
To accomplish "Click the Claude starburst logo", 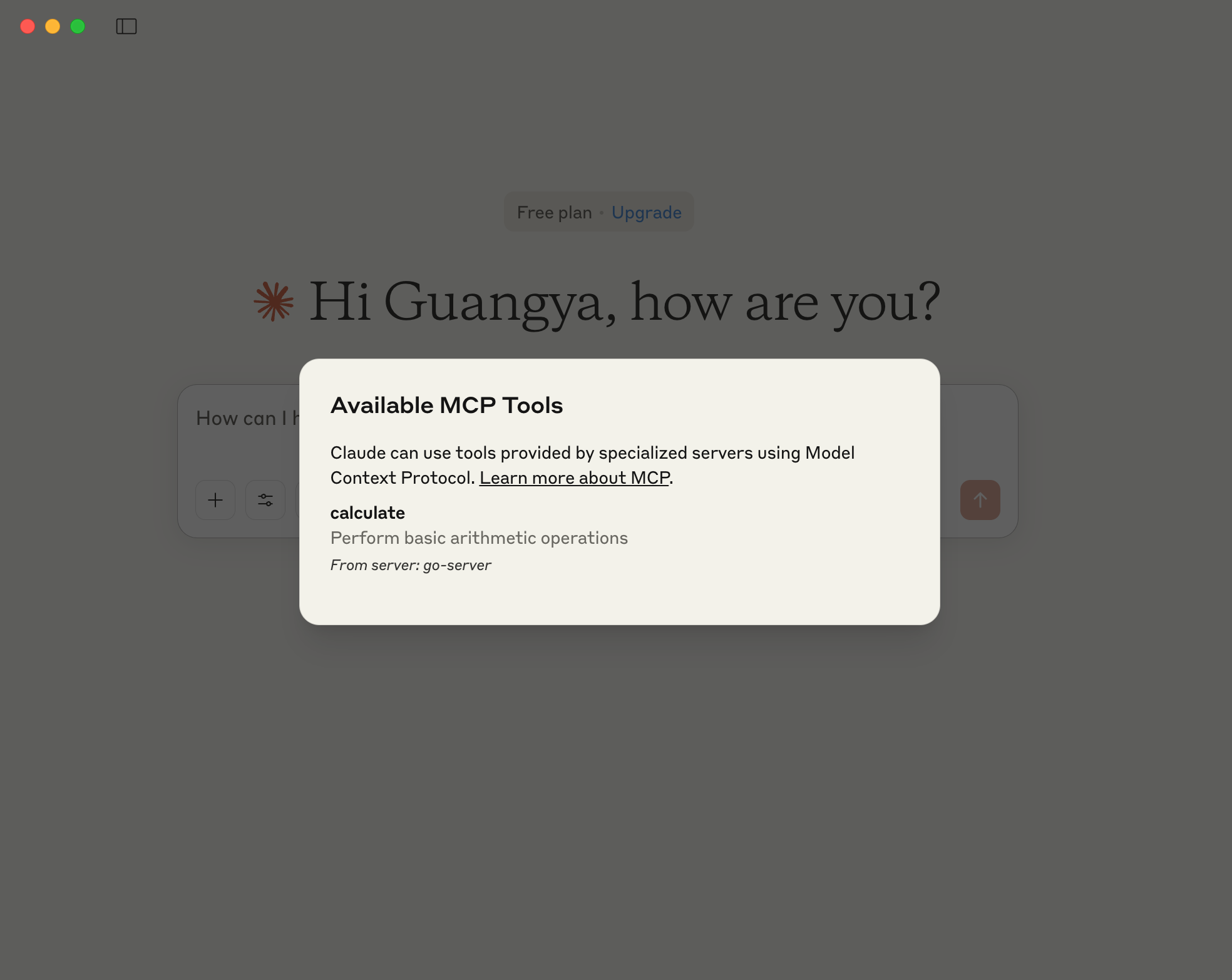I will click(x=274, y=302).
